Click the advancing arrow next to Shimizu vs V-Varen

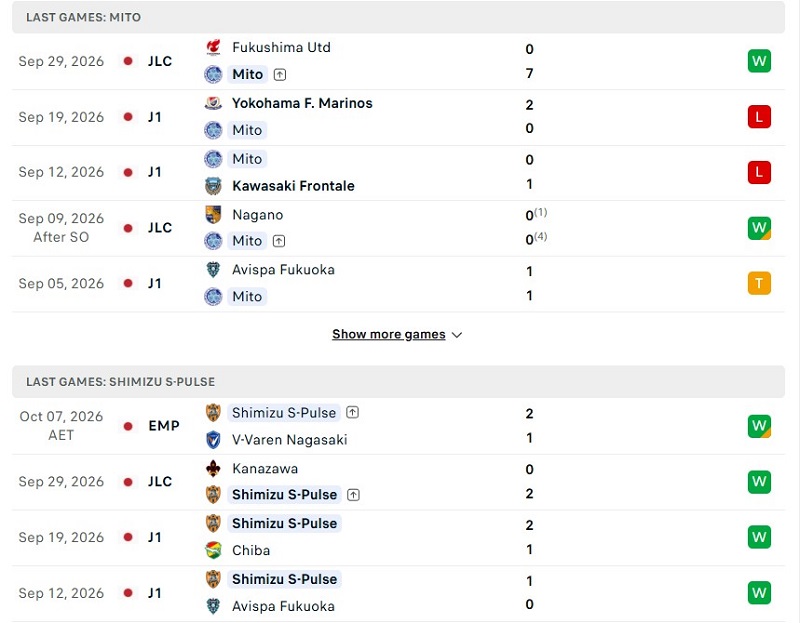tap(353, 412)
